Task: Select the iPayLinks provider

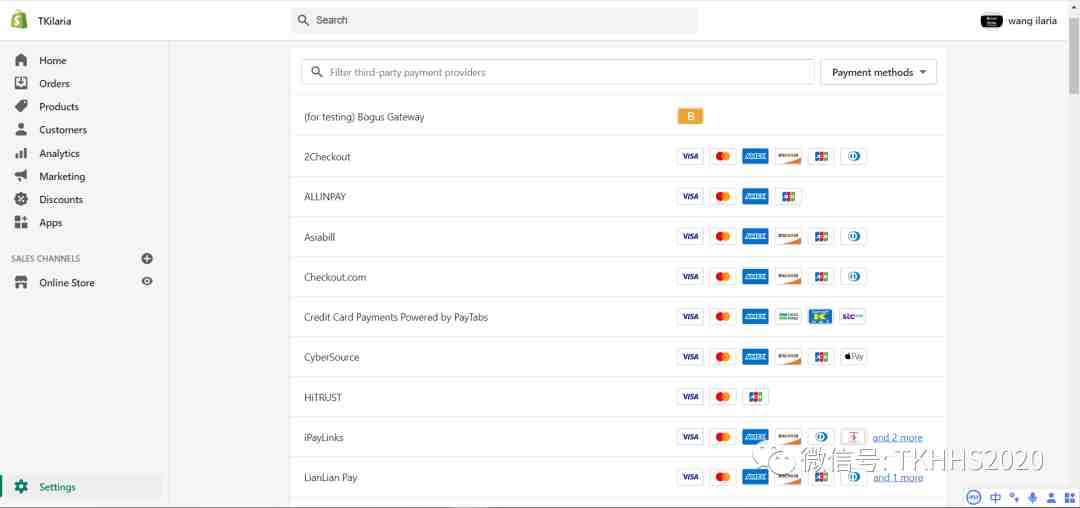Action: click(x=324, y=437)
